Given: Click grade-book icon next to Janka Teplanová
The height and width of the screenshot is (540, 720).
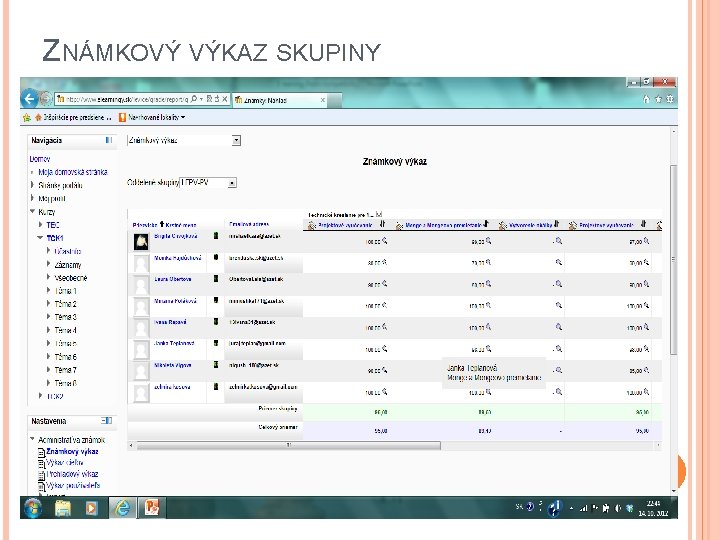Looking at the screenshot, I should pyautogui.click(x=216, y=343).
